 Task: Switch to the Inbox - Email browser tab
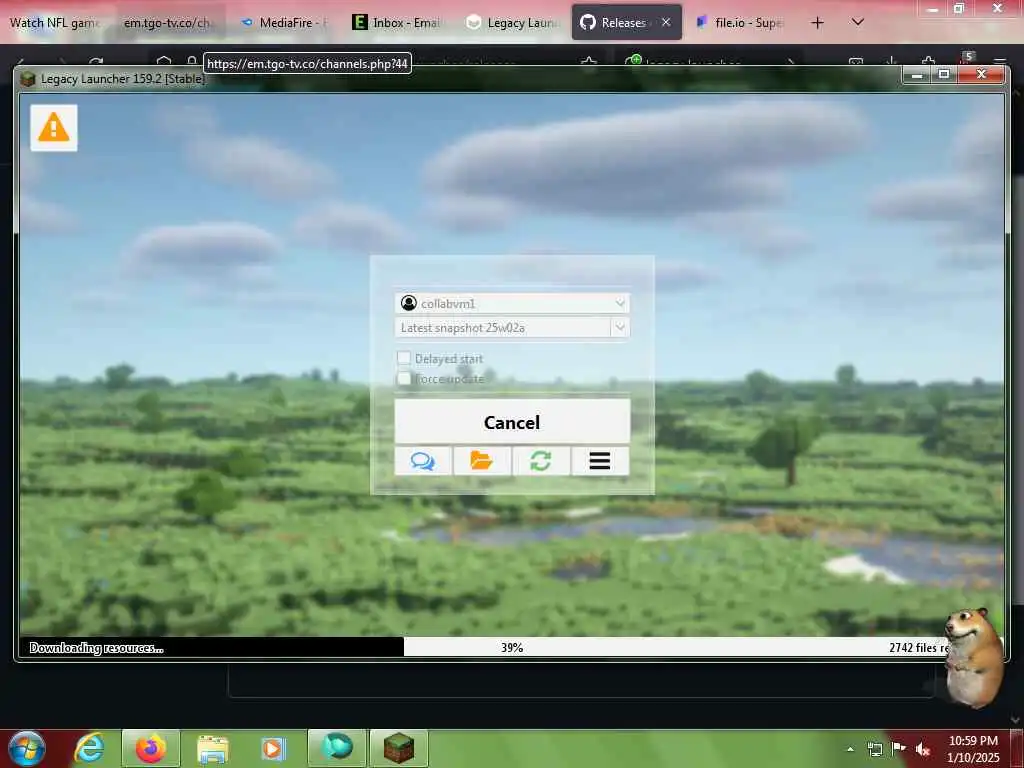point(398,23)
